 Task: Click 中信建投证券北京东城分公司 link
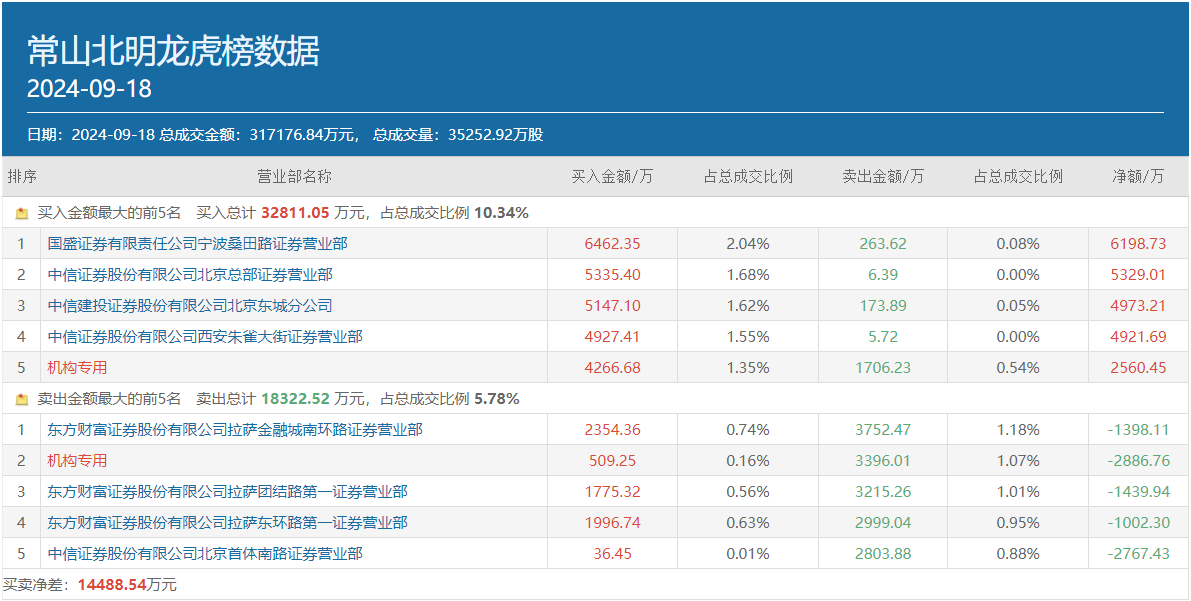tap(190, 305)
